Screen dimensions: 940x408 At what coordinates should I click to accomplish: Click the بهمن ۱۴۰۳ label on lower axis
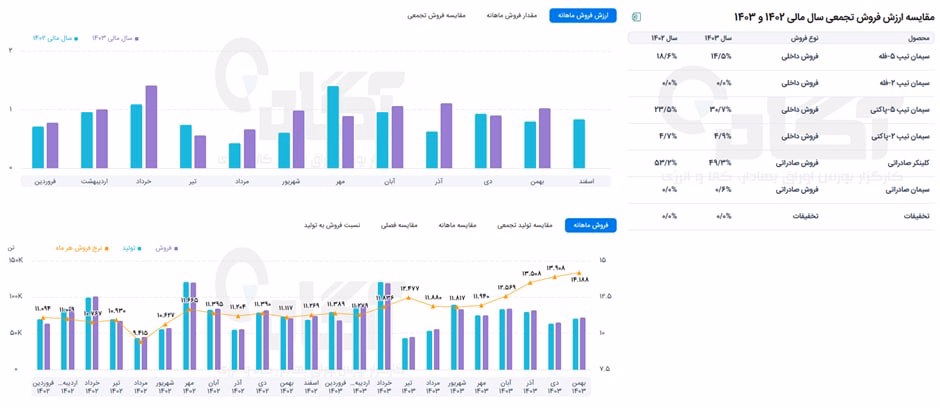579,386
